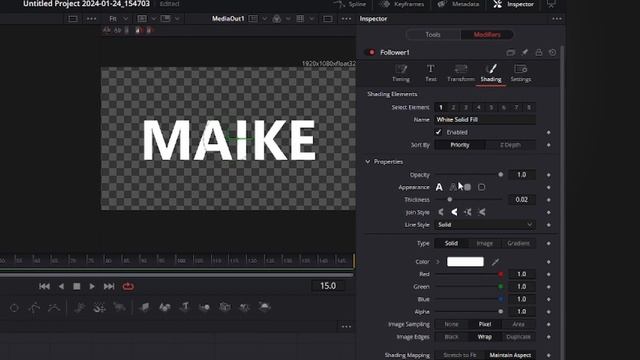Open the Tools tab in Inspector

[433, 35]
